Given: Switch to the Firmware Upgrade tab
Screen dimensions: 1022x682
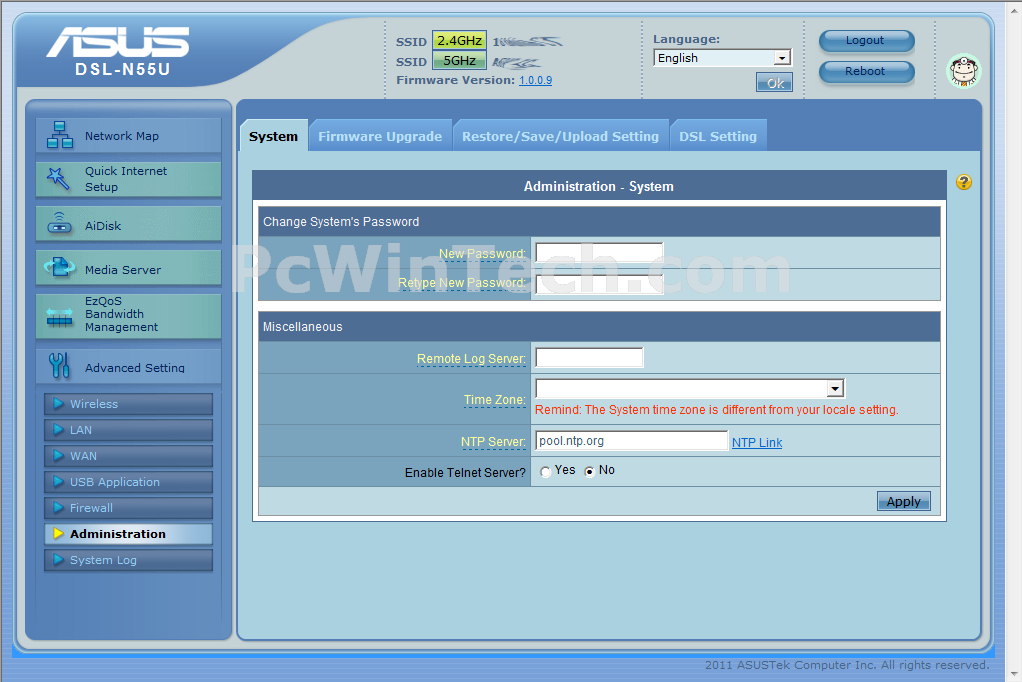Looking at the screenshot, I should click(380, 136).
